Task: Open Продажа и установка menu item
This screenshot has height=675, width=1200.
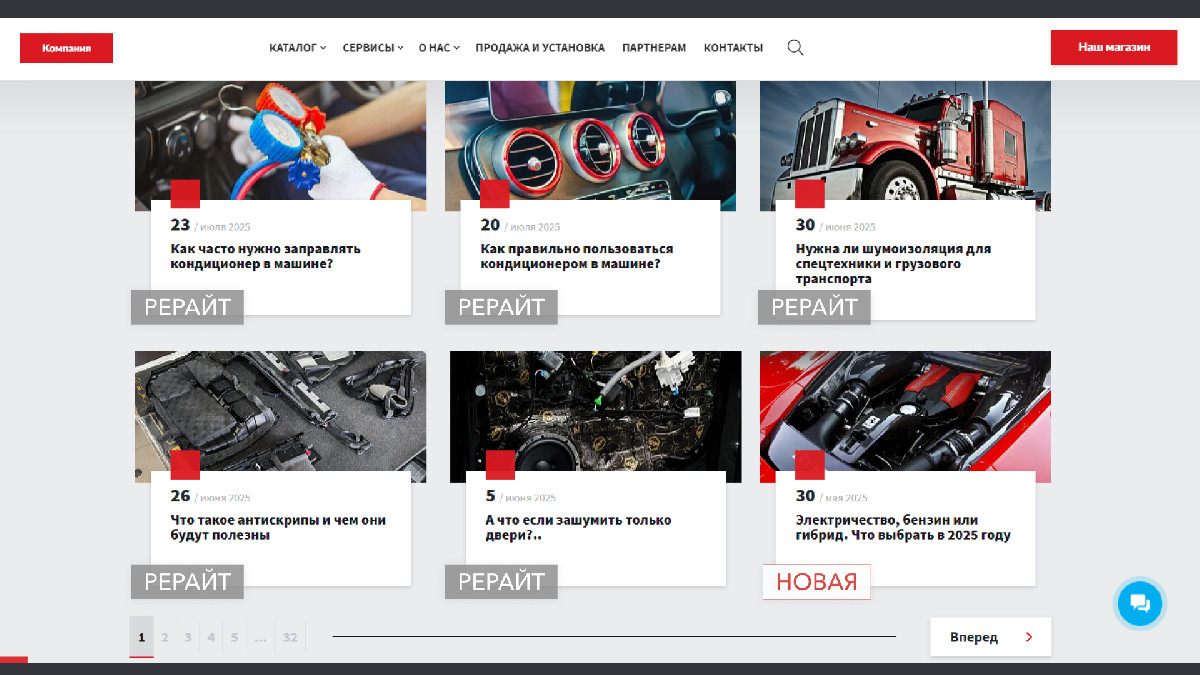Action: click(x=540, y=48)
